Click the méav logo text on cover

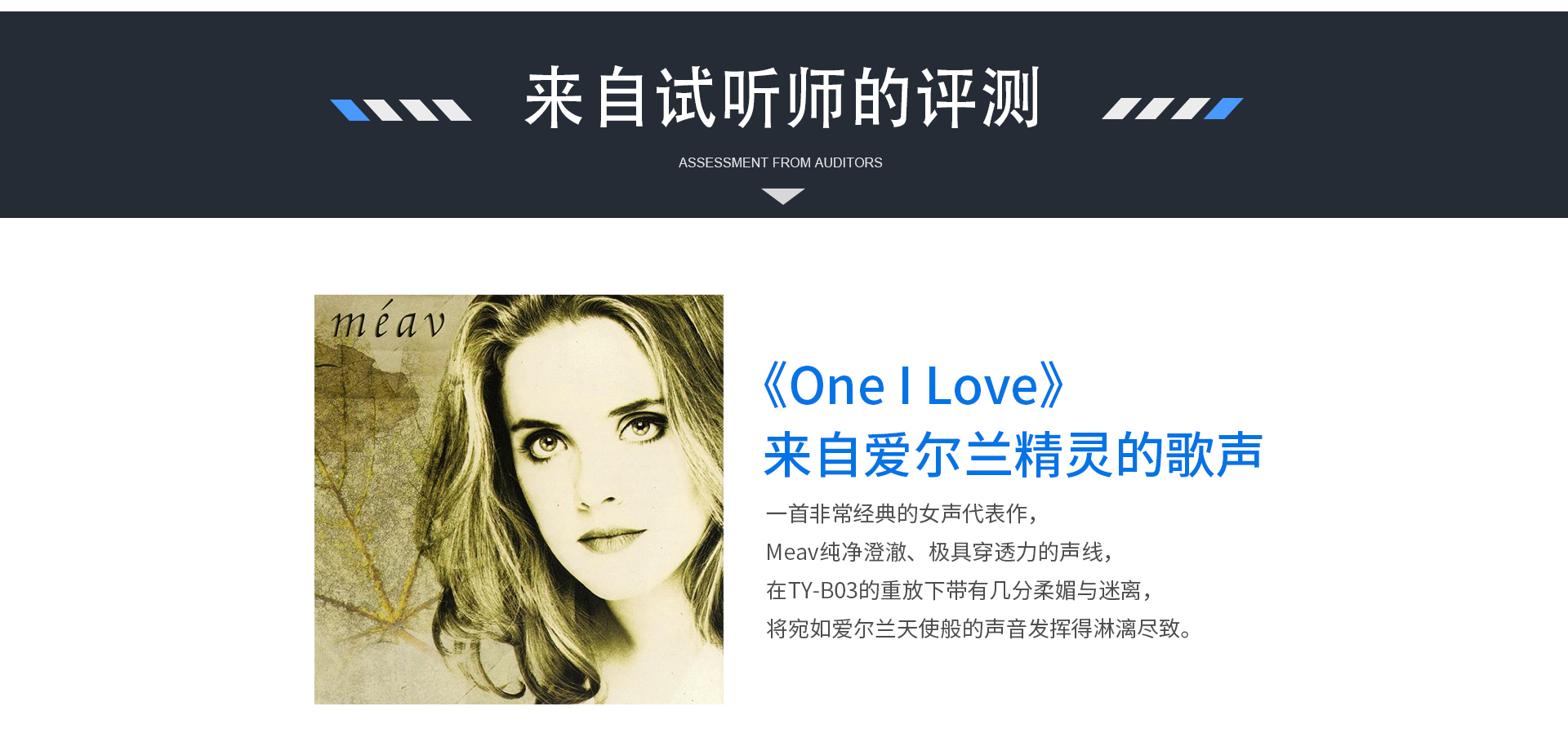[388, 321]
